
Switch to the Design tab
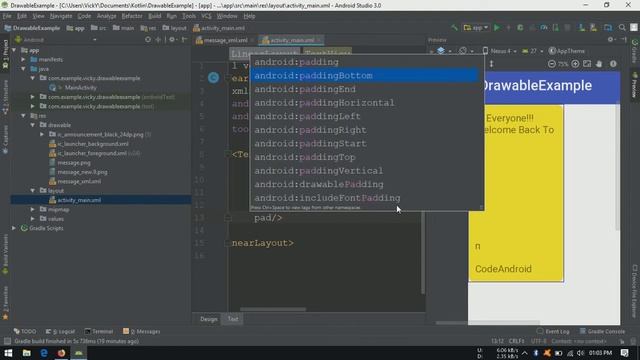point(209,319)
